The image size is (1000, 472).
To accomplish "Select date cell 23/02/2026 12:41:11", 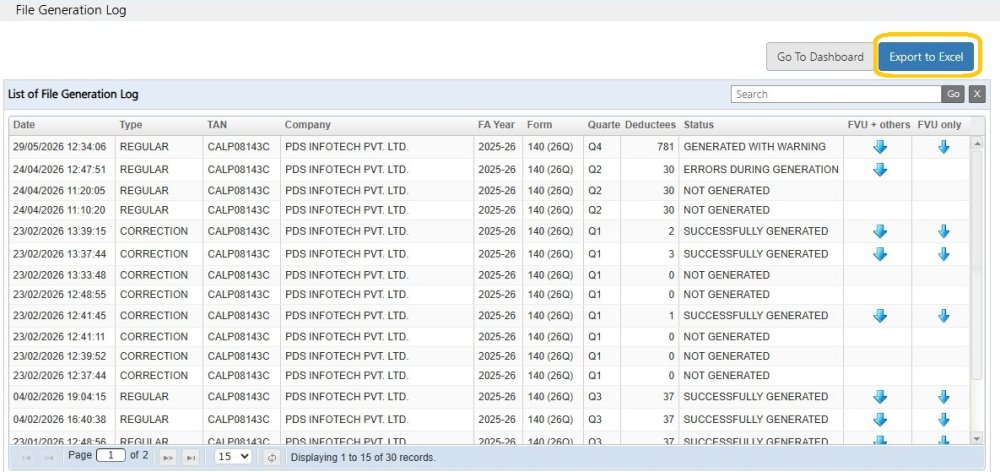I will (59, 336).
